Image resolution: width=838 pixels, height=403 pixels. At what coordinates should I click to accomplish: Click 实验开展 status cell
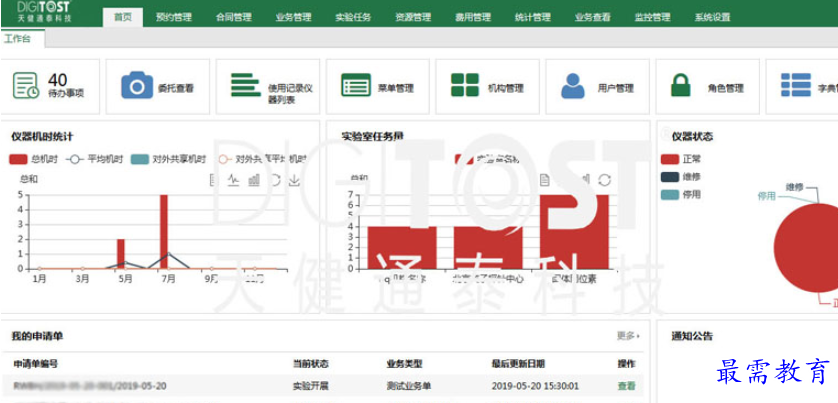tap(310, 386)
